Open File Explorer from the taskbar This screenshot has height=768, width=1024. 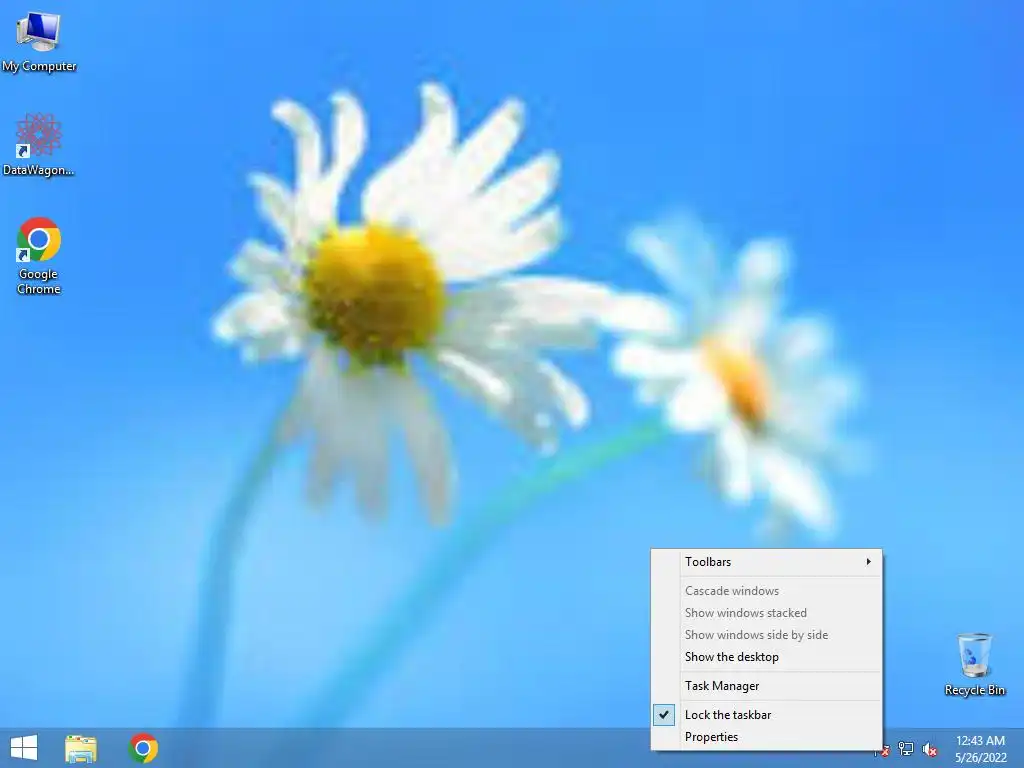tap(81, 748)
